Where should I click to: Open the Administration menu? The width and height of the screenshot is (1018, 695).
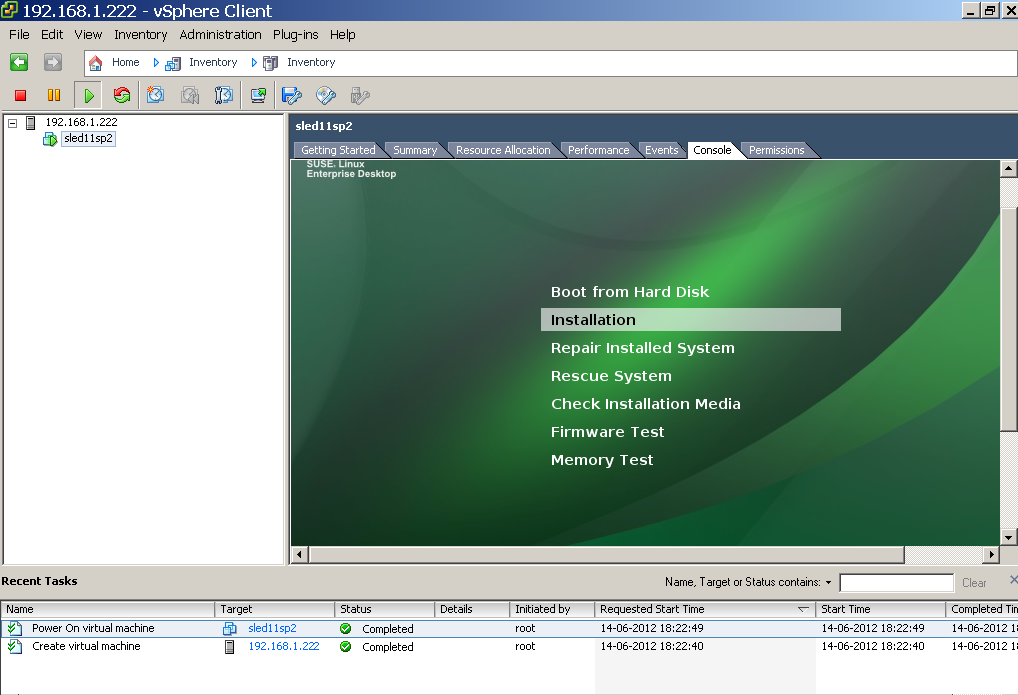pyautogui.click(x=220, y=34)
